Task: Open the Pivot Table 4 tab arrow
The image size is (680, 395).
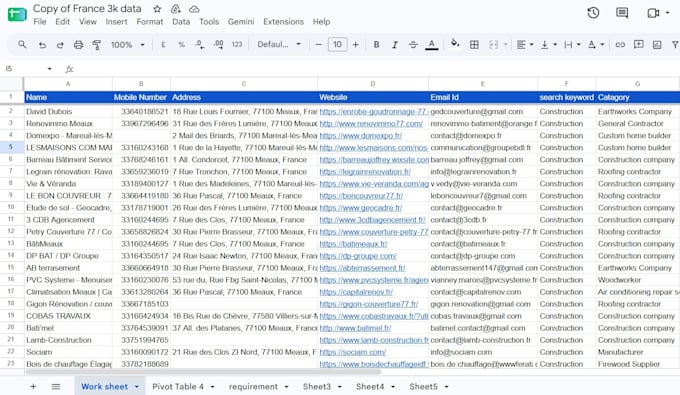Action: click(x=212, y=386)
